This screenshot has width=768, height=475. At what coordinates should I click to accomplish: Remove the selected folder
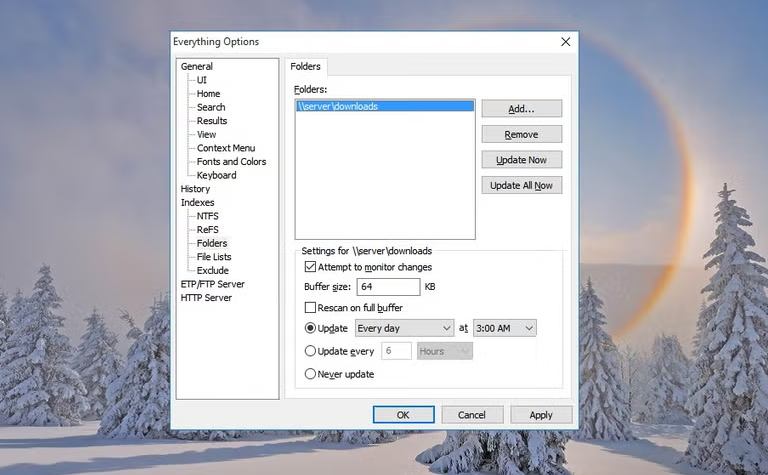pyautogui.click(x=522, y=134)
